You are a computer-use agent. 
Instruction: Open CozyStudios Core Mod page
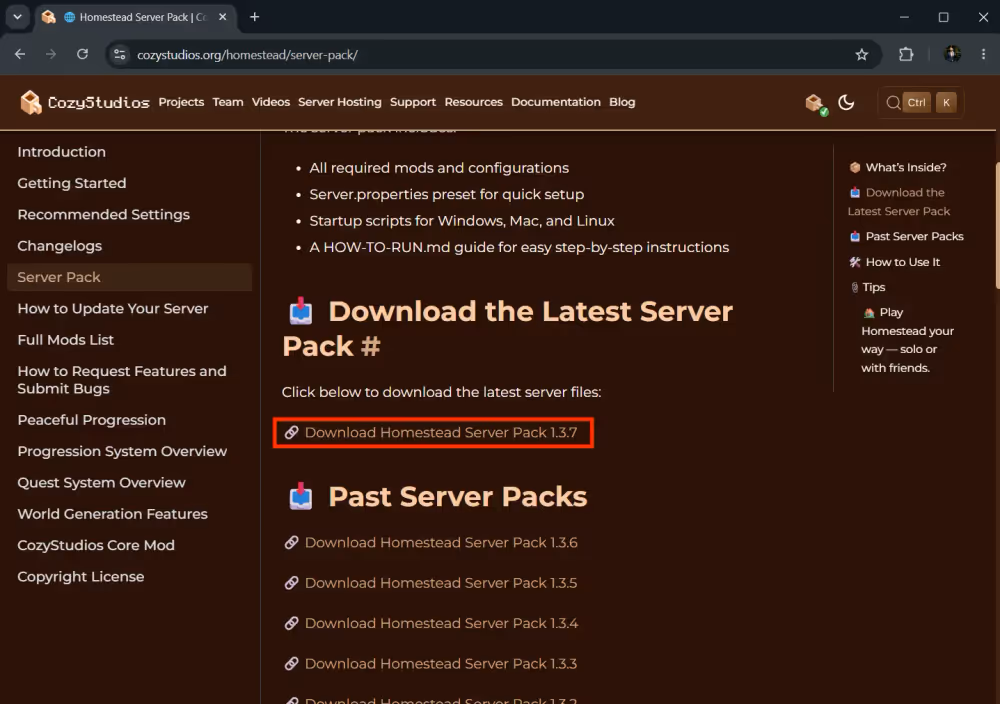[x=96, y=545]
